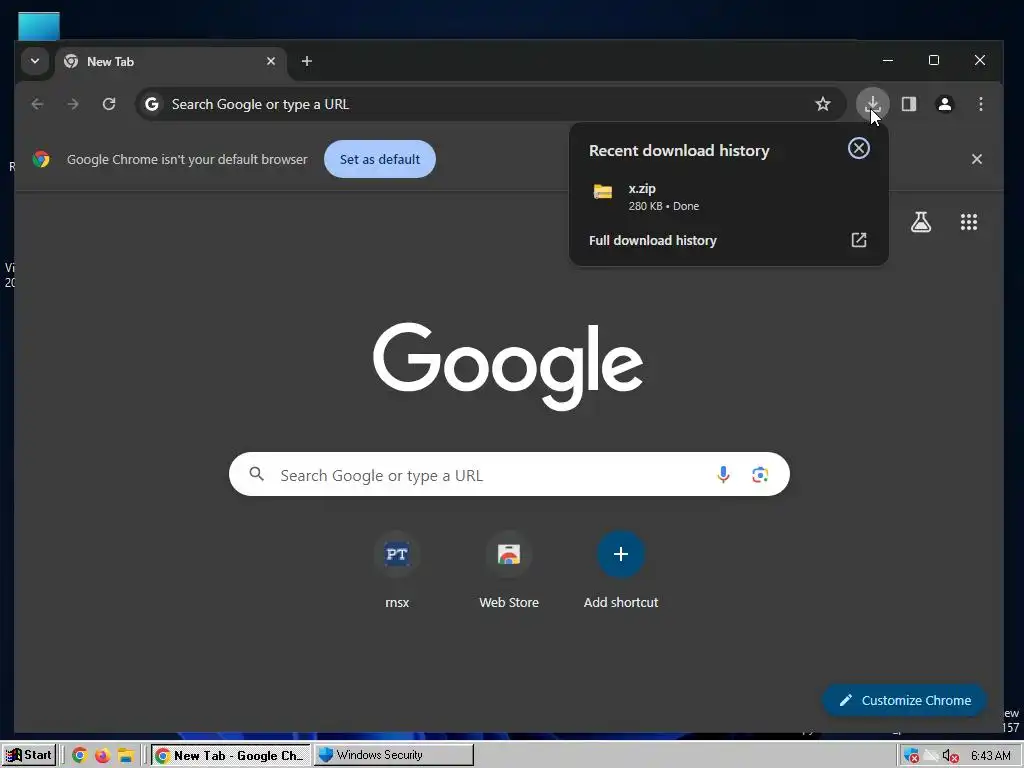Click Customize Chrome button
Viewport: 1024px width, 768px height.
click(x=904, y=700)
